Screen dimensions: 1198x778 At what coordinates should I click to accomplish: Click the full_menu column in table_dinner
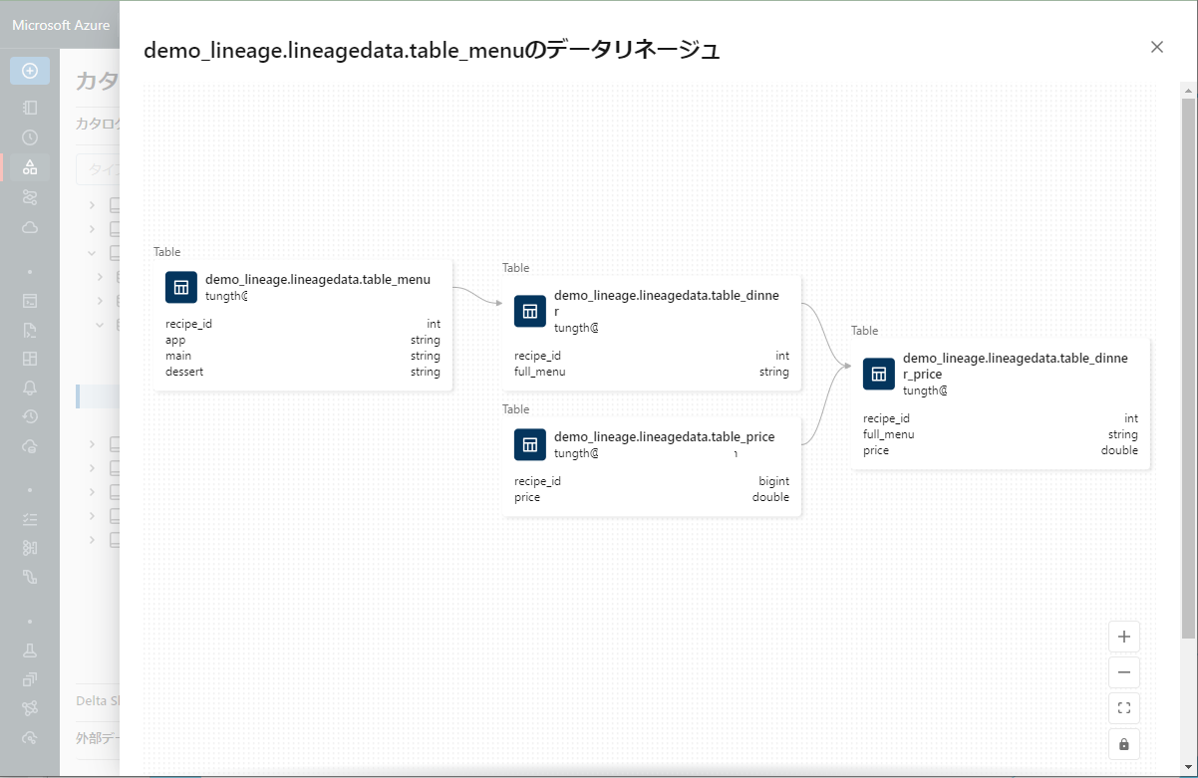(540, 372)
